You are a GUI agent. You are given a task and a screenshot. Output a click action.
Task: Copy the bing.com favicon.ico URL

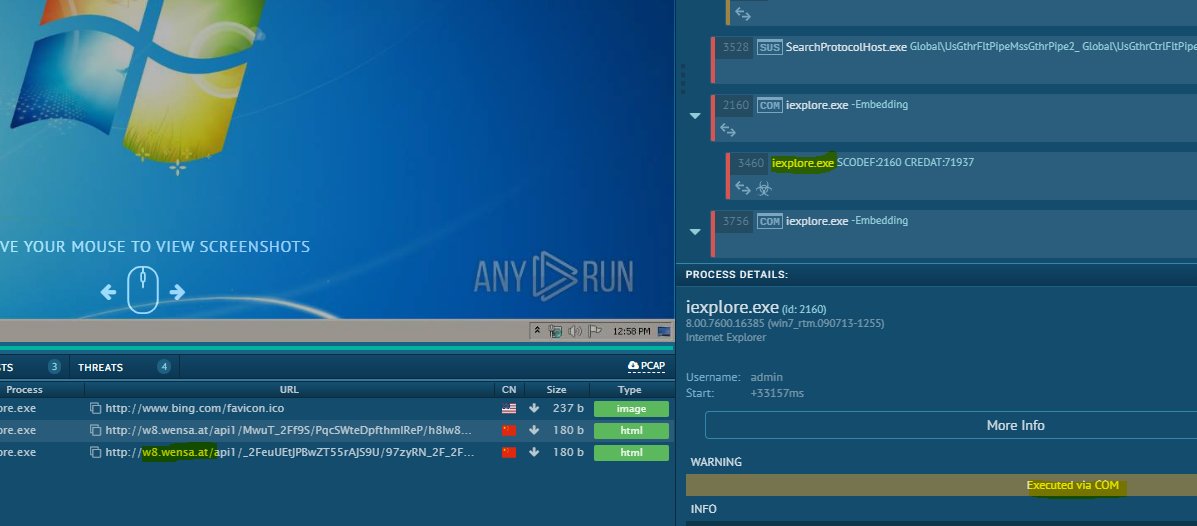(95, 408)
